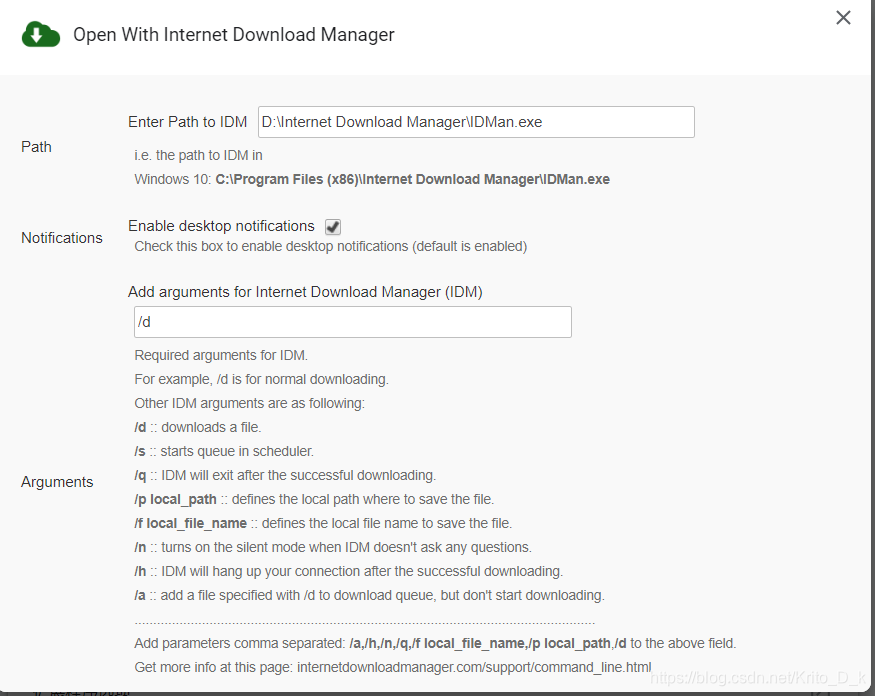Click the '/p local_path' description line

[x=314, y=499]
